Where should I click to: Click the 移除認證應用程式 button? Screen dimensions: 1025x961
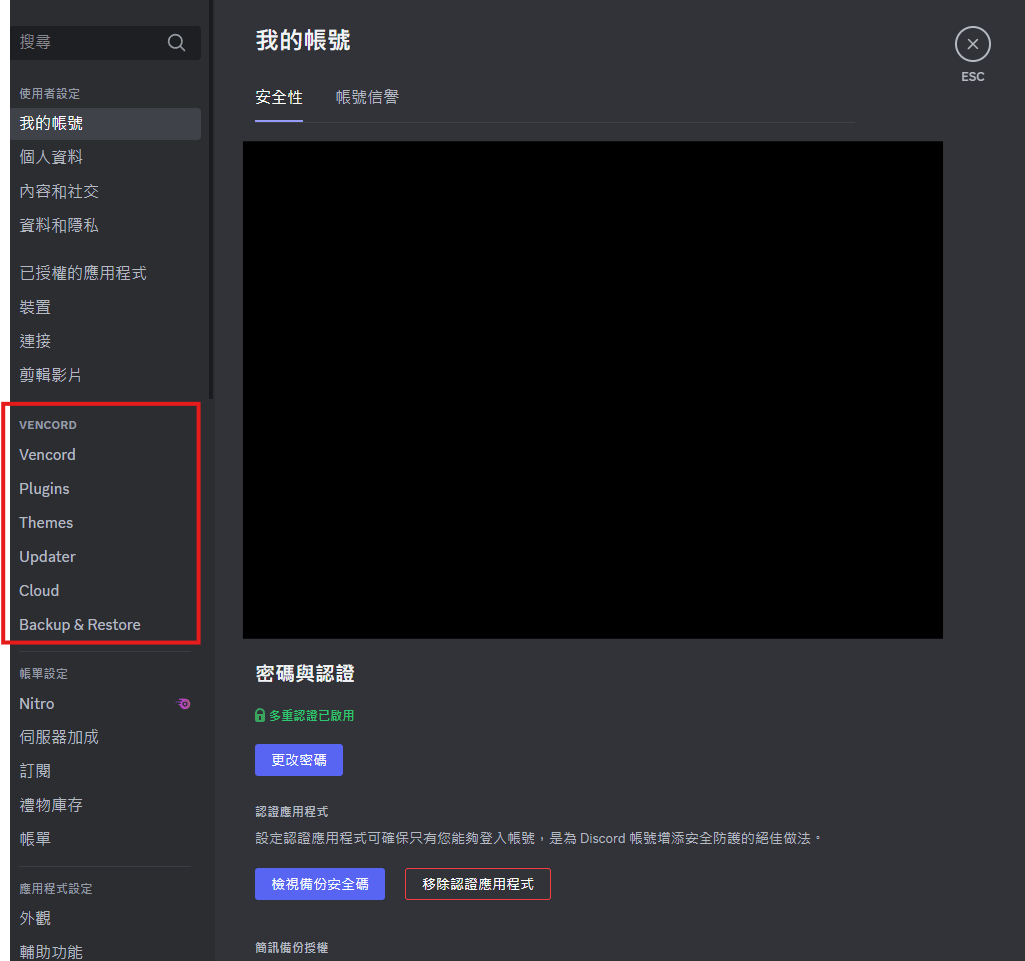click(478, 884)
